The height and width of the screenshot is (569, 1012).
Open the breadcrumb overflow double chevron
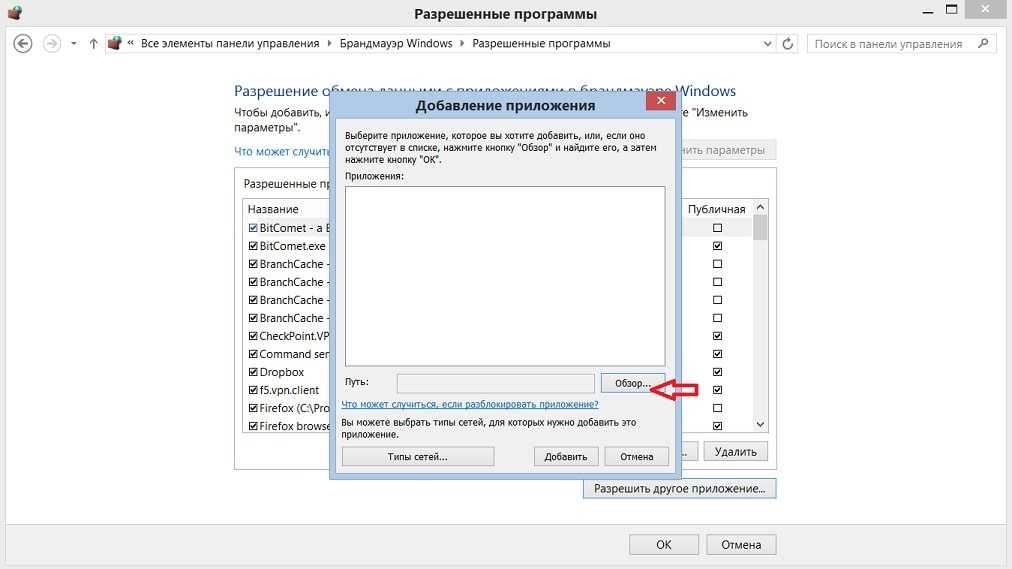click(130, 43)
